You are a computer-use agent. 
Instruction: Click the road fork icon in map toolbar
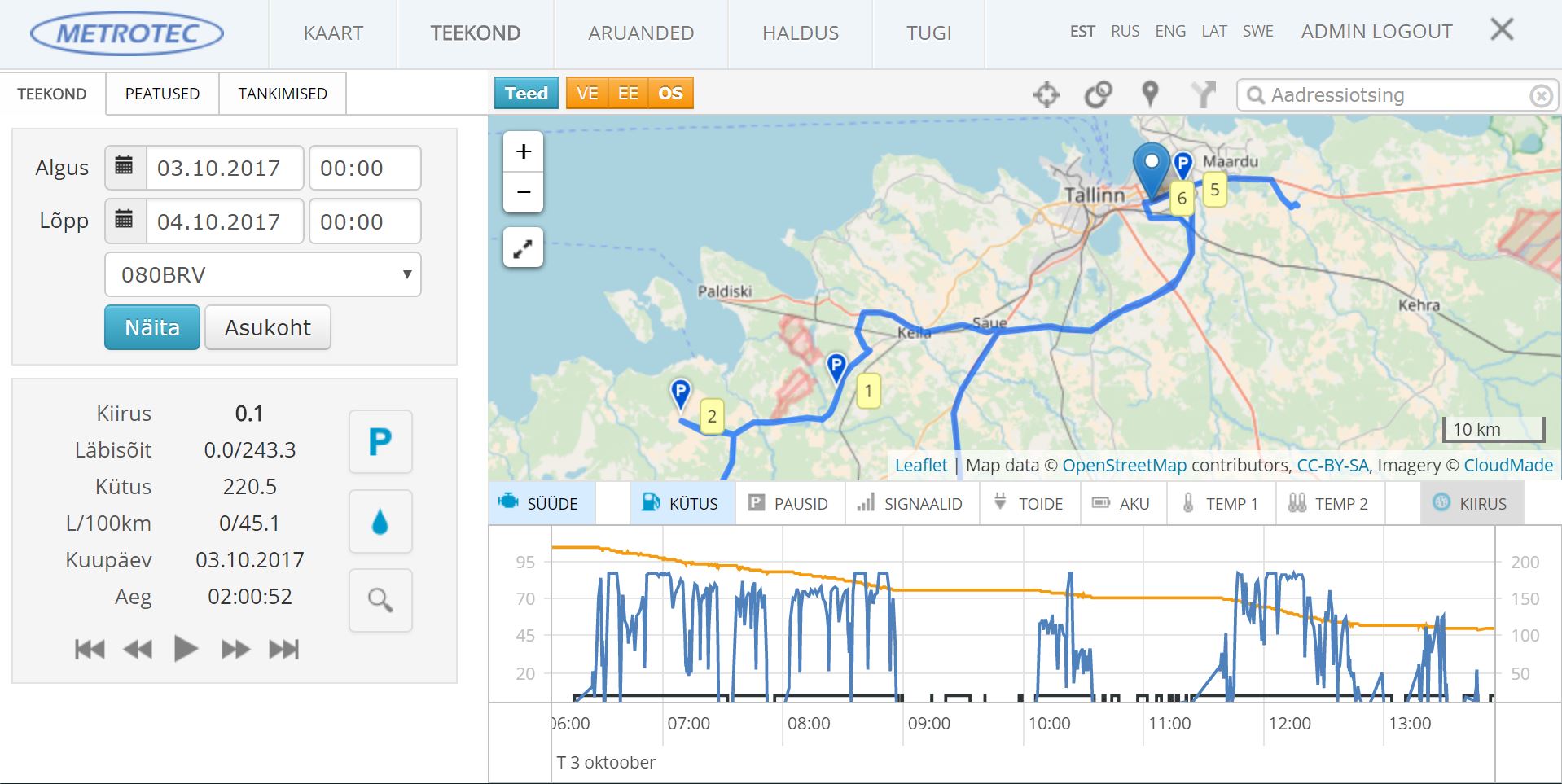1202,94
